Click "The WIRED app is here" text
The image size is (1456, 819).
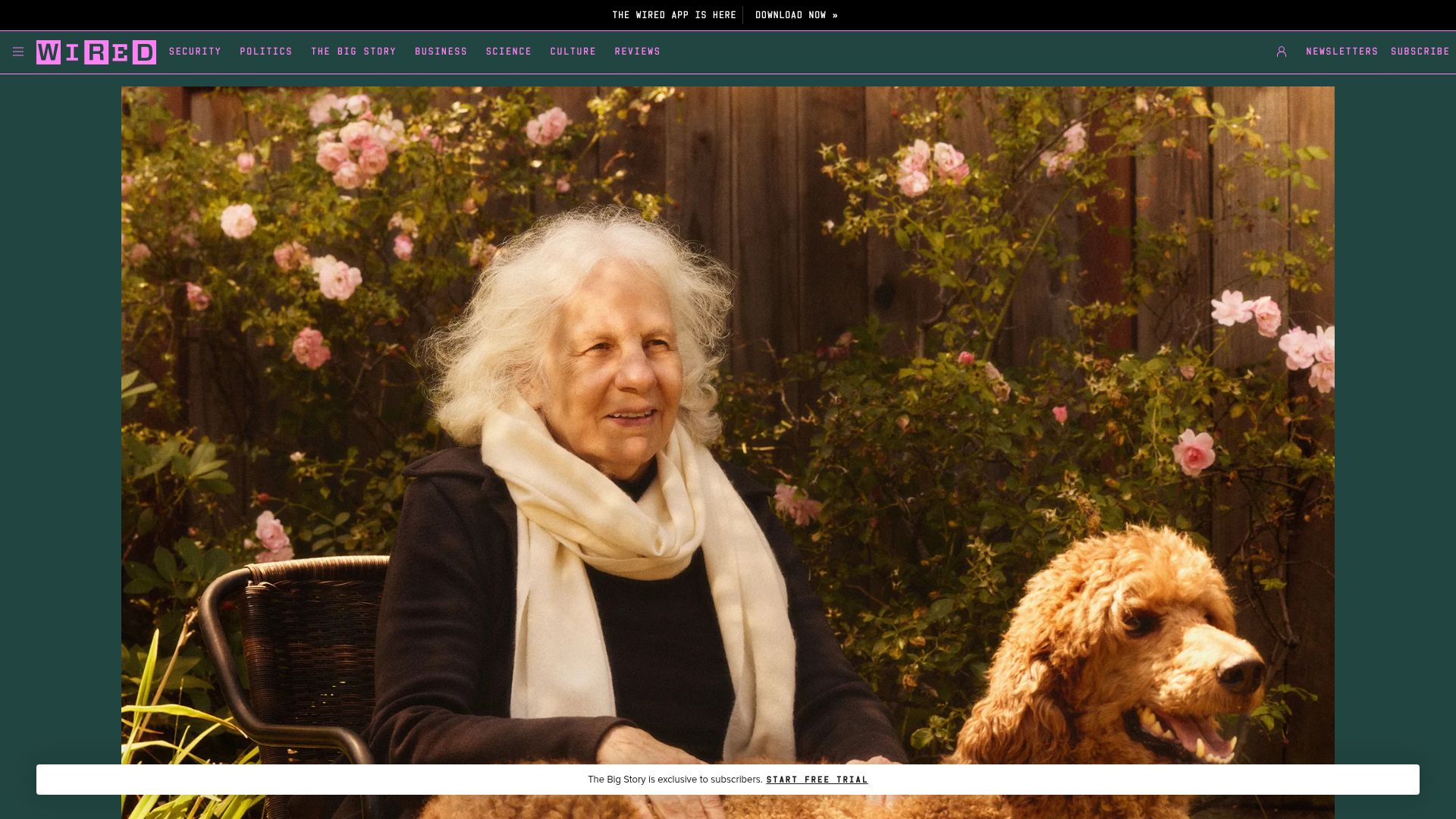(x=674, y=15)
